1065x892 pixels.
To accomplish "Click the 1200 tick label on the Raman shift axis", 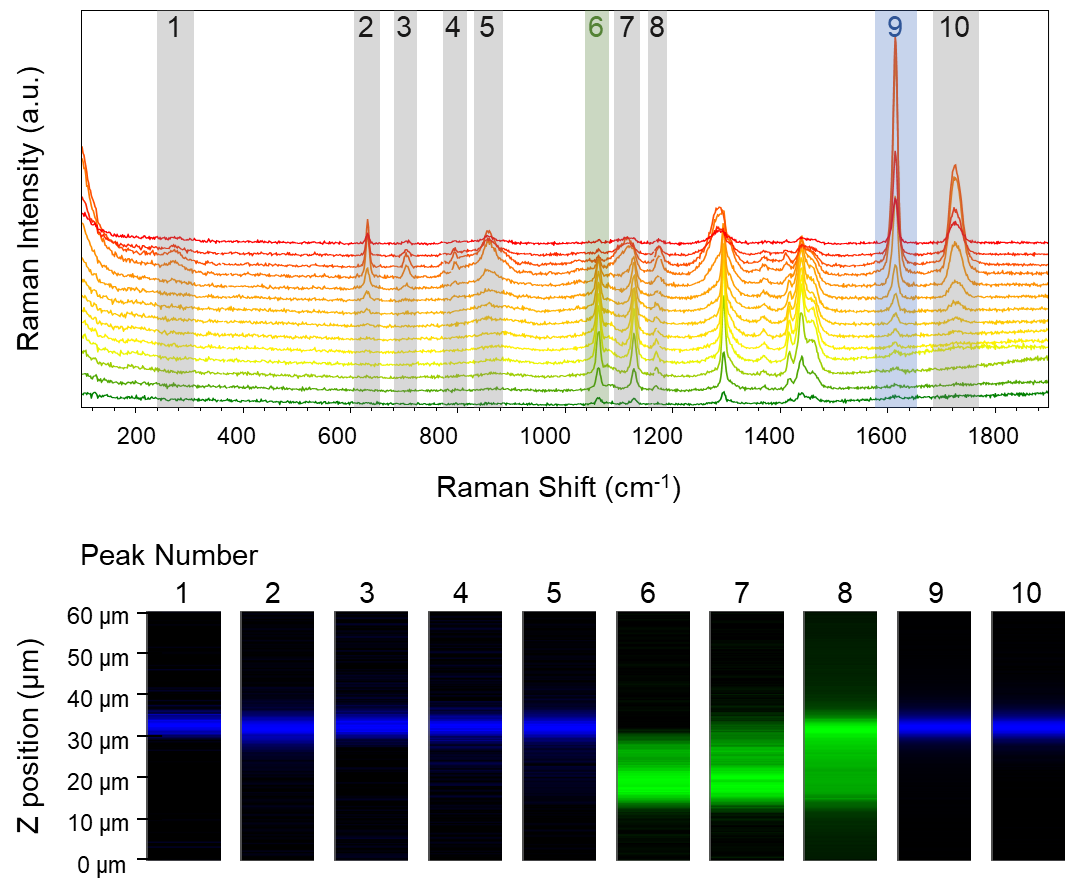I will click(x=657, y=435).
